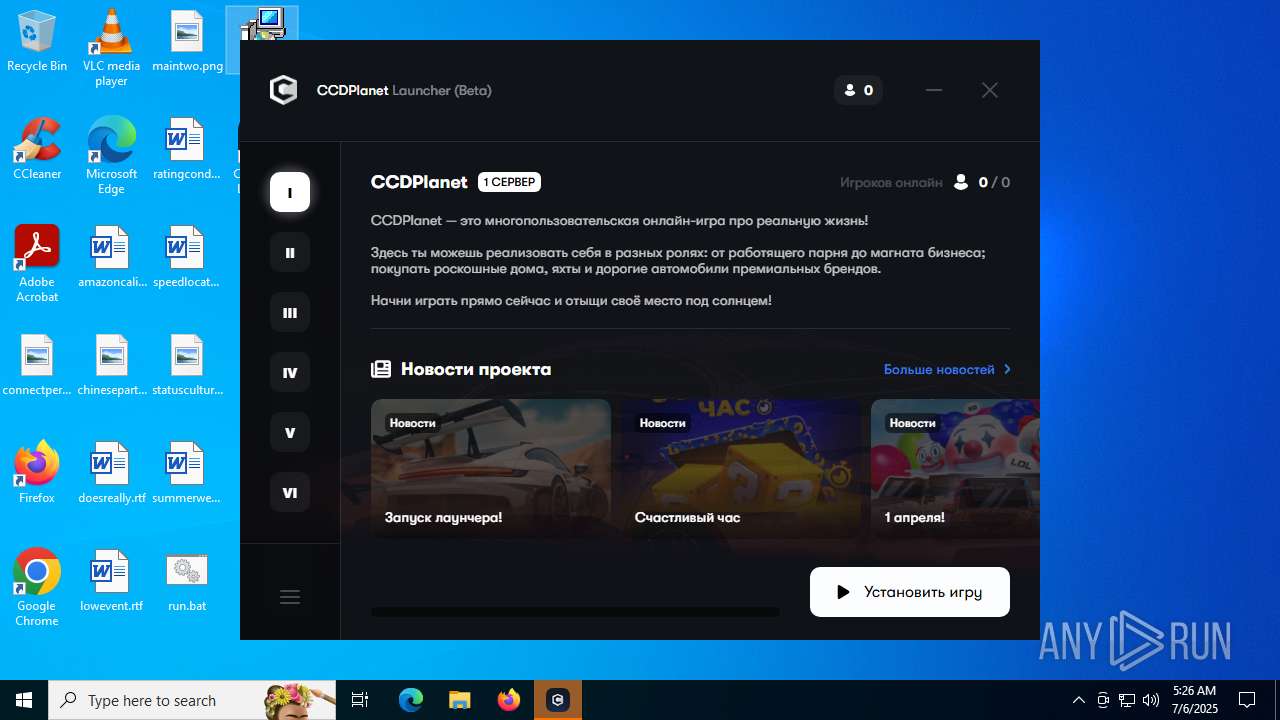The width and height of the screenshot is (1280, 720).
Task: Open network settings tray icon
Action: tap(1127, 700)
